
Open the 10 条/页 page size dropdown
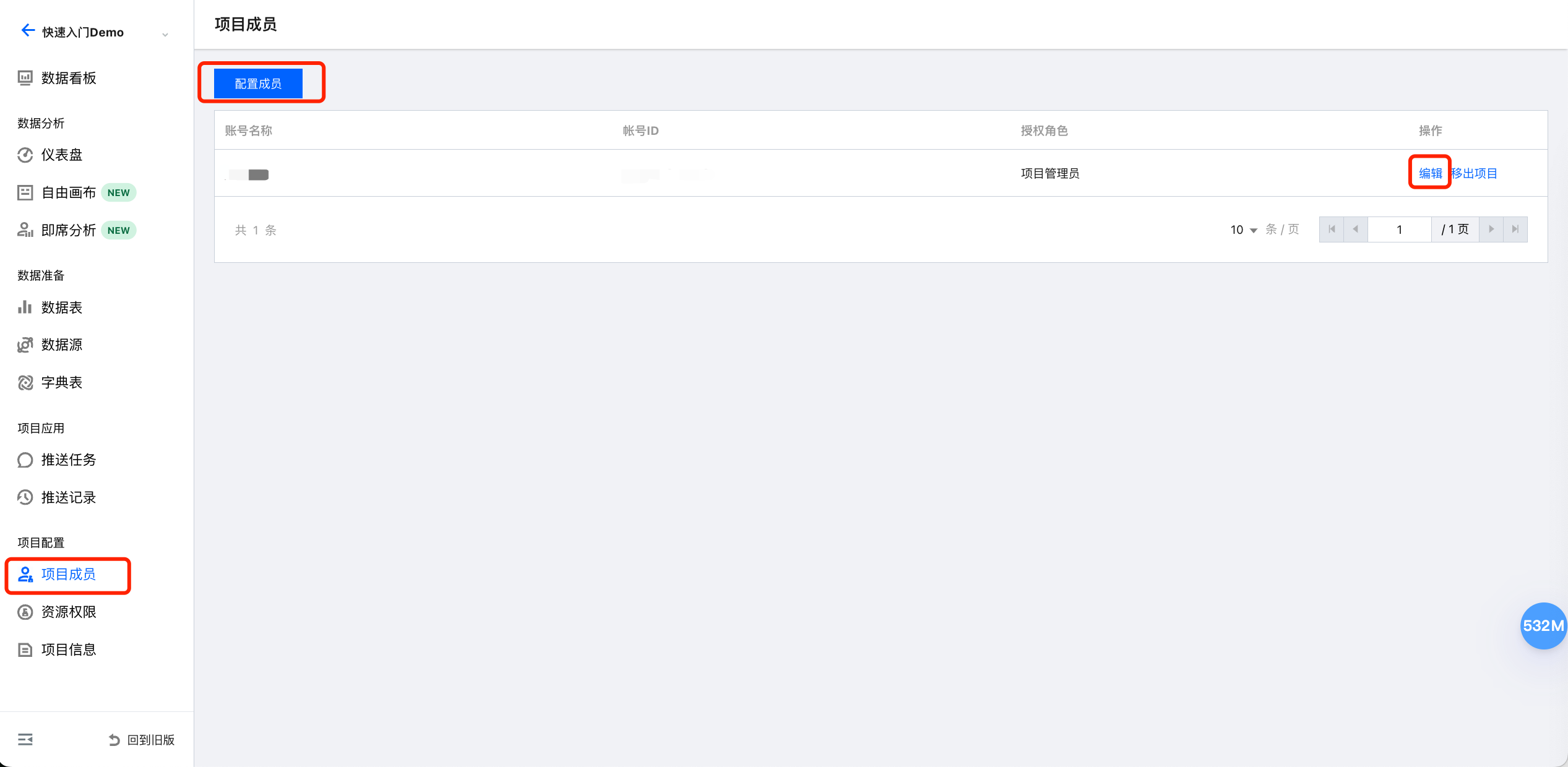pyautogui.click(x=1243, y=230)
